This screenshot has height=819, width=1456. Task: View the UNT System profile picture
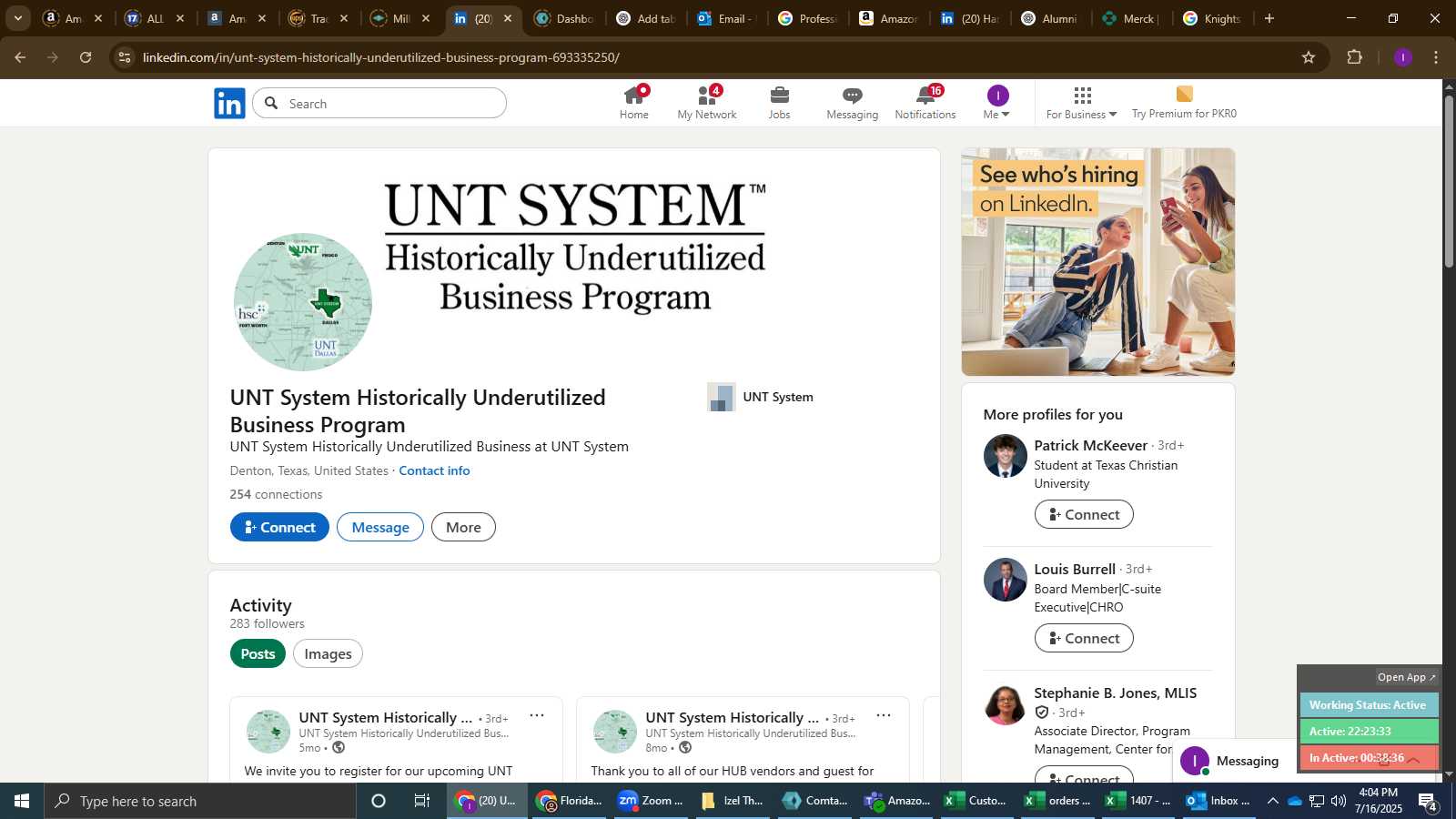pos(303,302)
